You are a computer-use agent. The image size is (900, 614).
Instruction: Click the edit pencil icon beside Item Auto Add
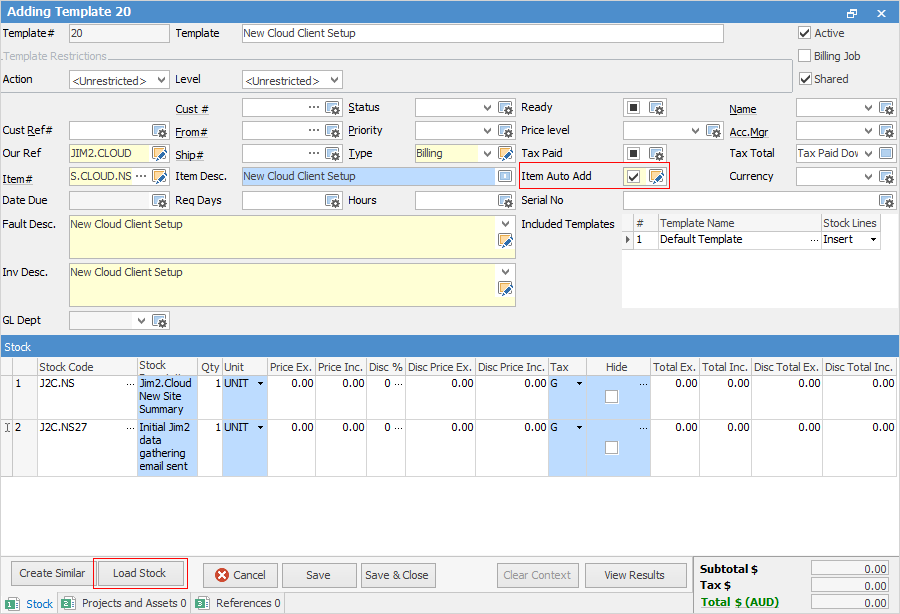657,177
